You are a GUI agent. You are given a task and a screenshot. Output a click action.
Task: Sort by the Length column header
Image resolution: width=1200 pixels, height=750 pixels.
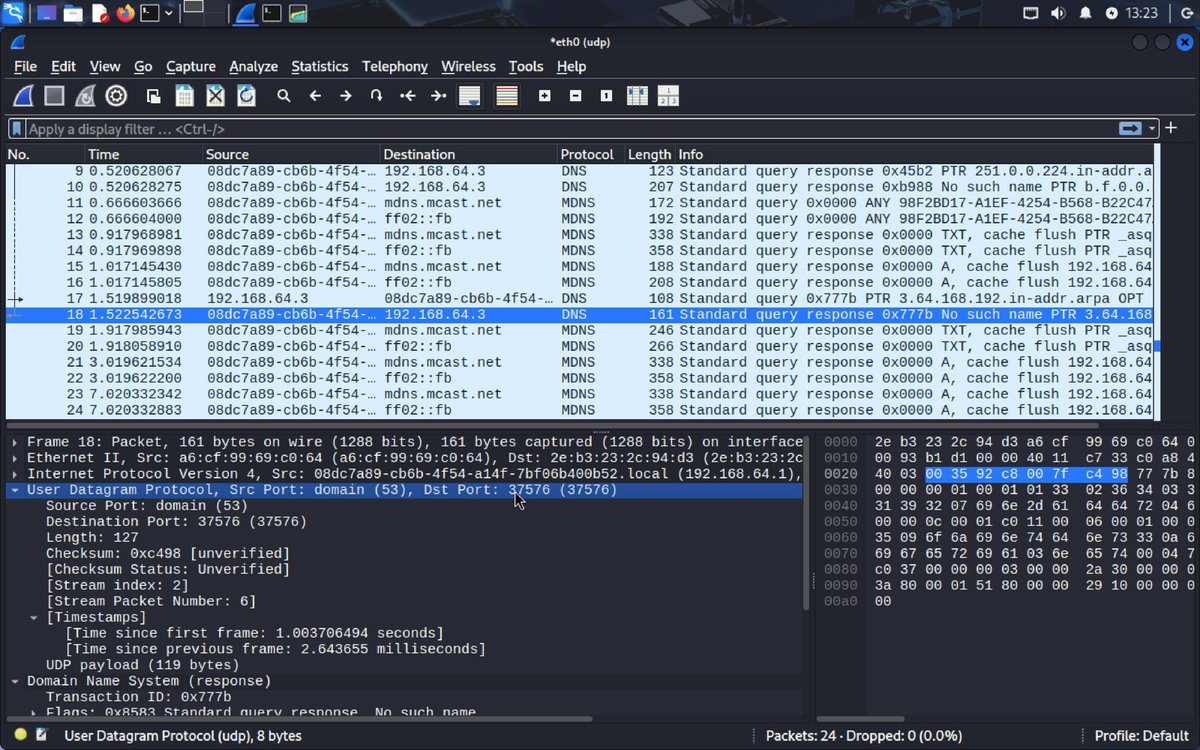(649, 154)
